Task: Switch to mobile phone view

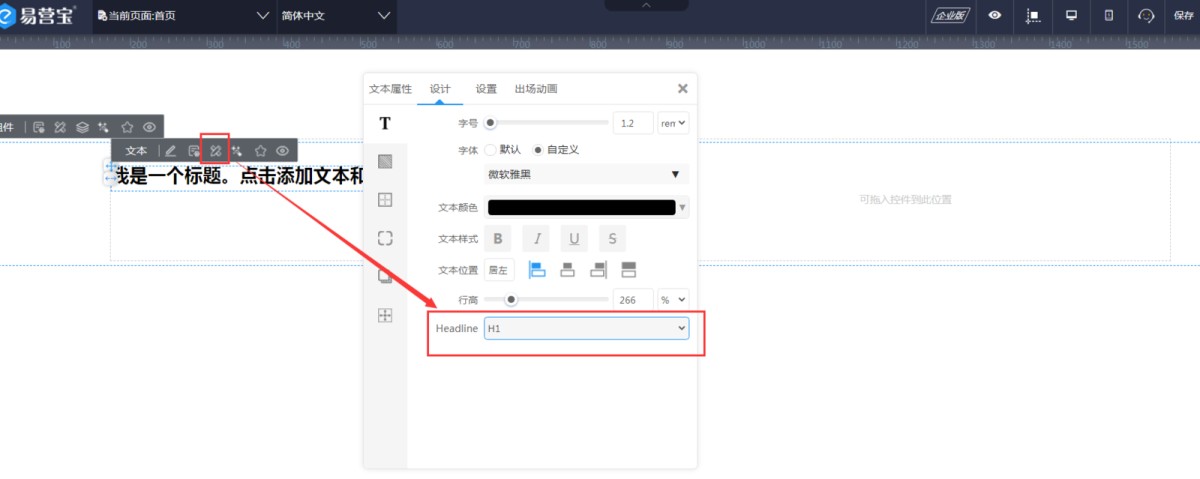Action: 1108,16
